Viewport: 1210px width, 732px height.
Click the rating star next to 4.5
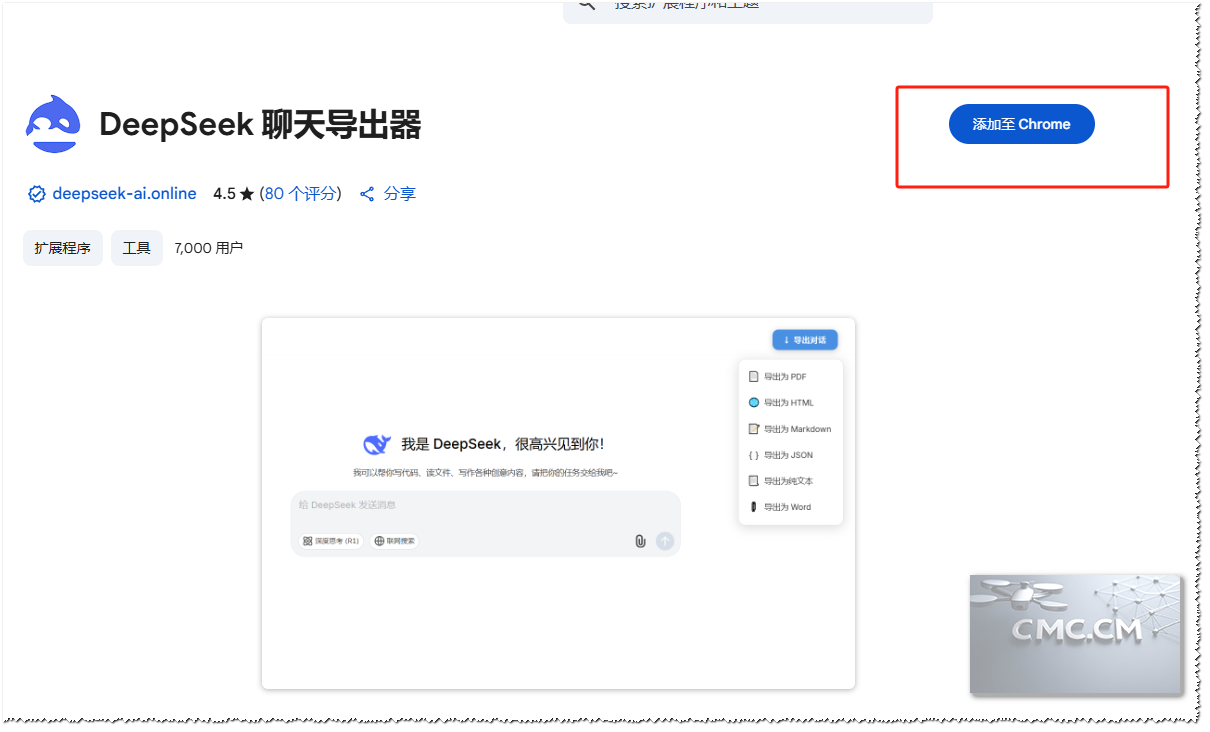point(247,194)
